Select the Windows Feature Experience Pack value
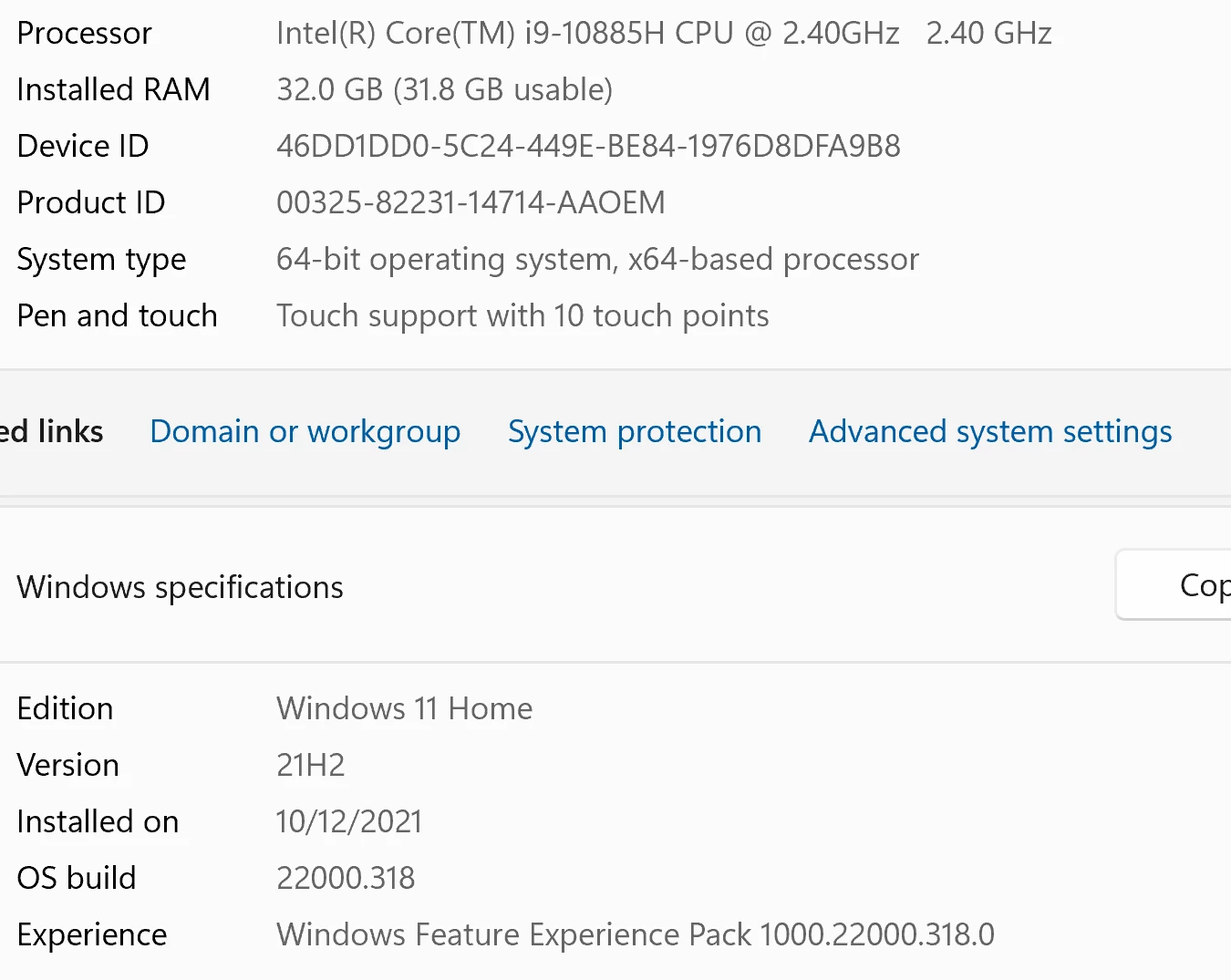This screenshot has width=1231, height=980. point(635,934)
